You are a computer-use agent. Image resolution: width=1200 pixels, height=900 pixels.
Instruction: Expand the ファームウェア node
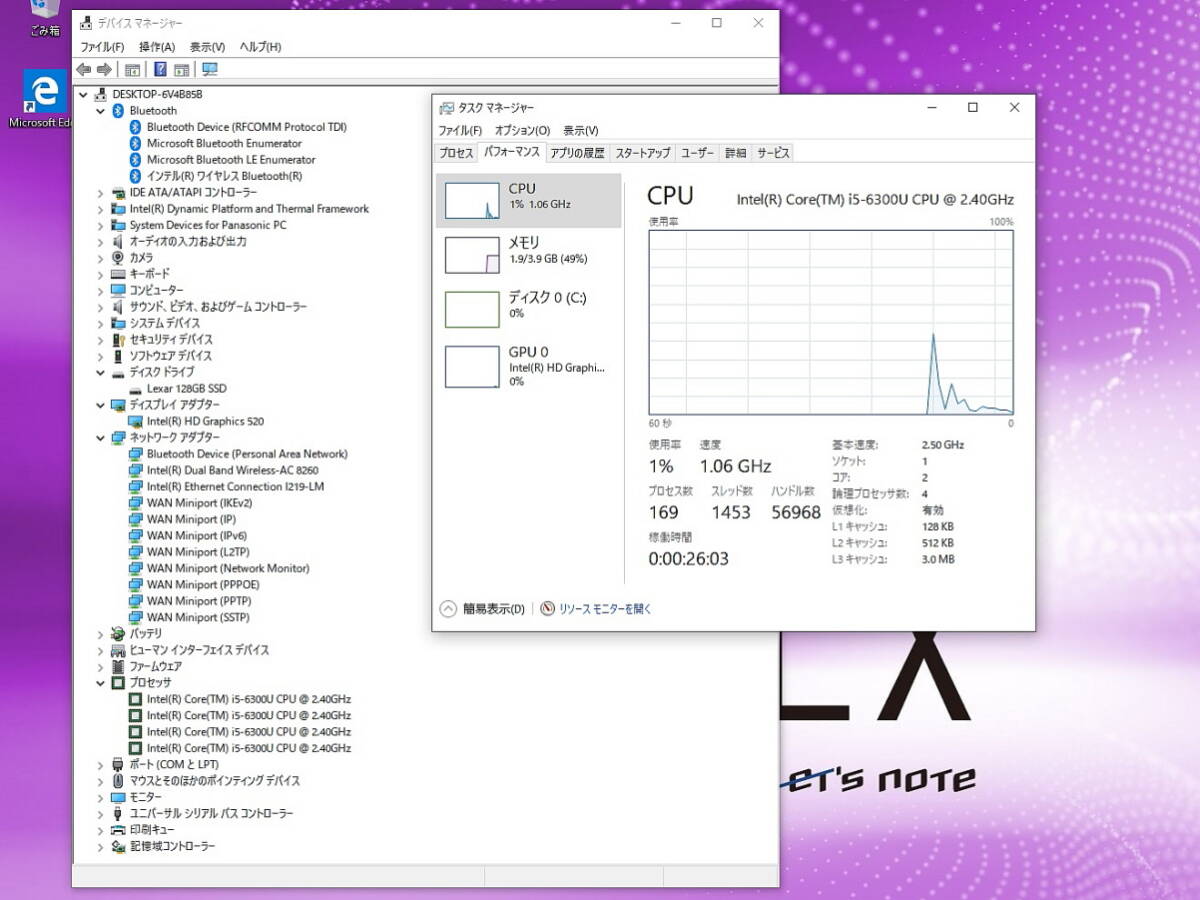[x=100, y=666]
